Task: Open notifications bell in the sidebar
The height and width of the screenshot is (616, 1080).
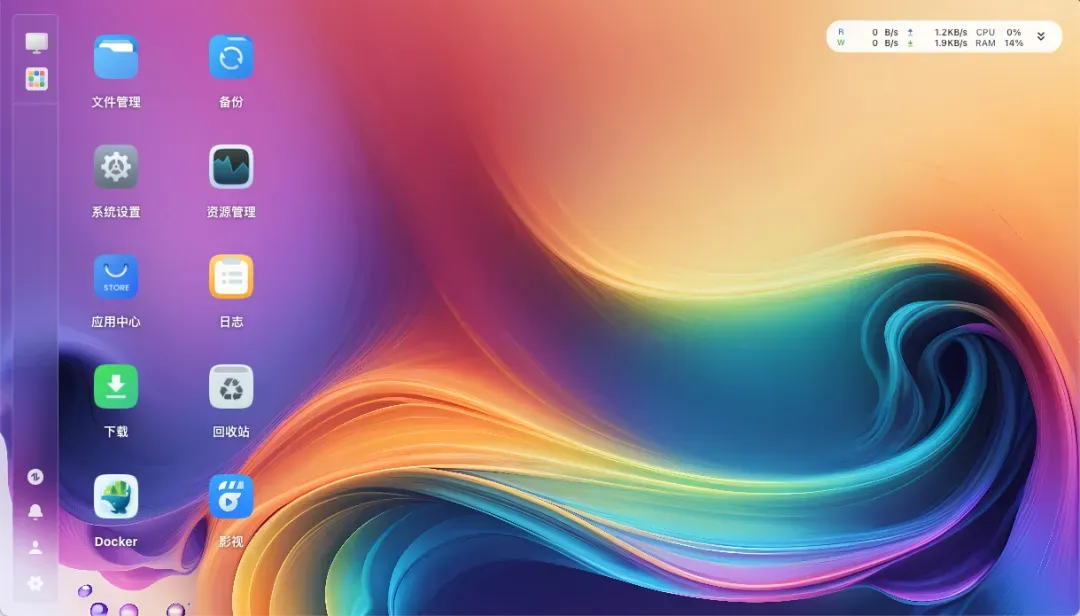Action: 35,512
